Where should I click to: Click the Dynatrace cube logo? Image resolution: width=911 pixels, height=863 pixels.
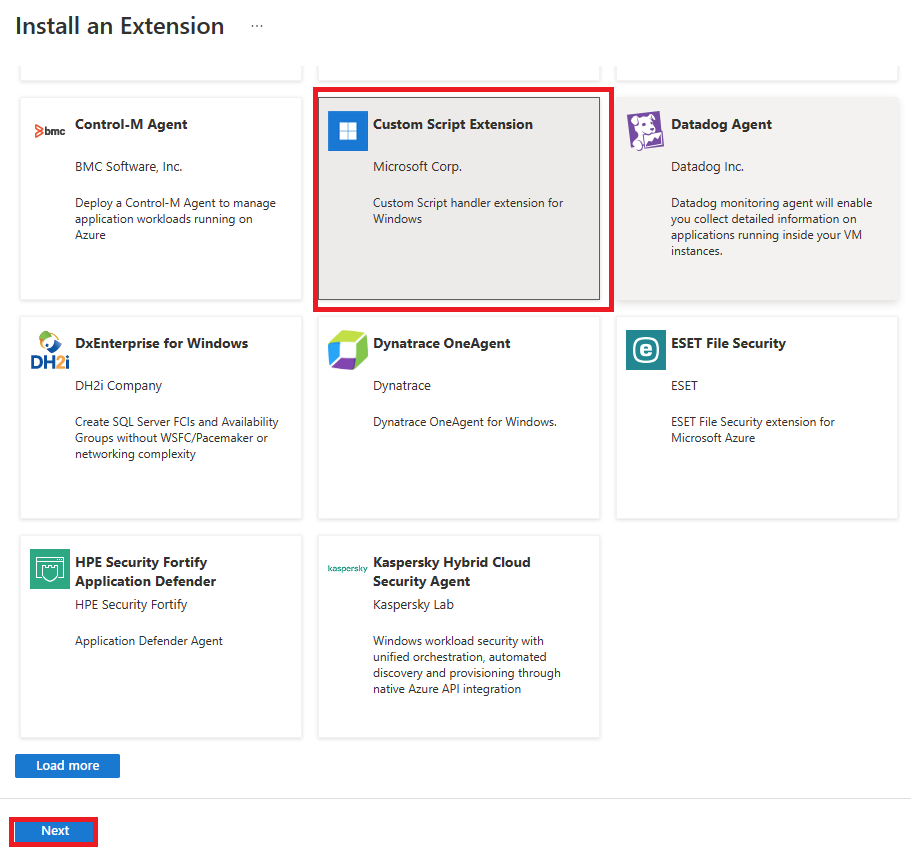(x=347, y=350)
